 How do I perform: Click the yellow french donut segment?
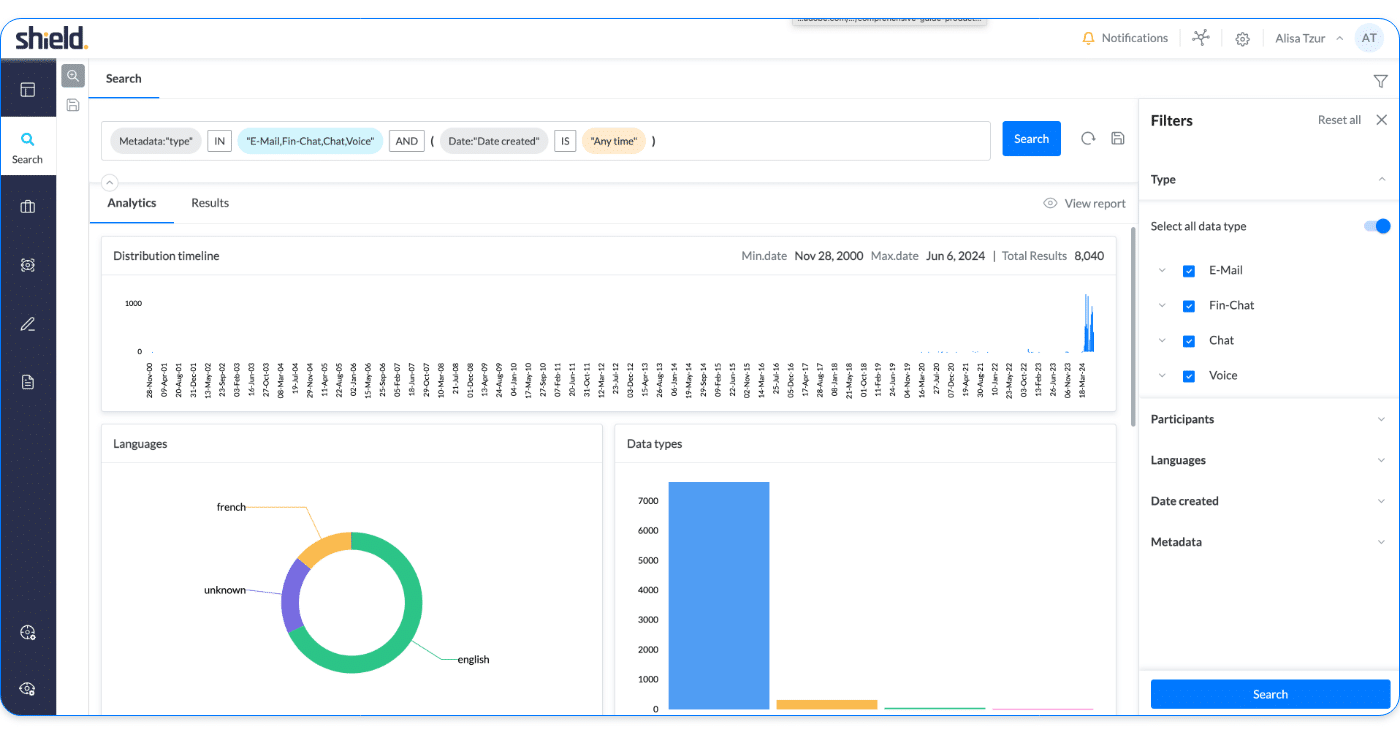(325, 549)
